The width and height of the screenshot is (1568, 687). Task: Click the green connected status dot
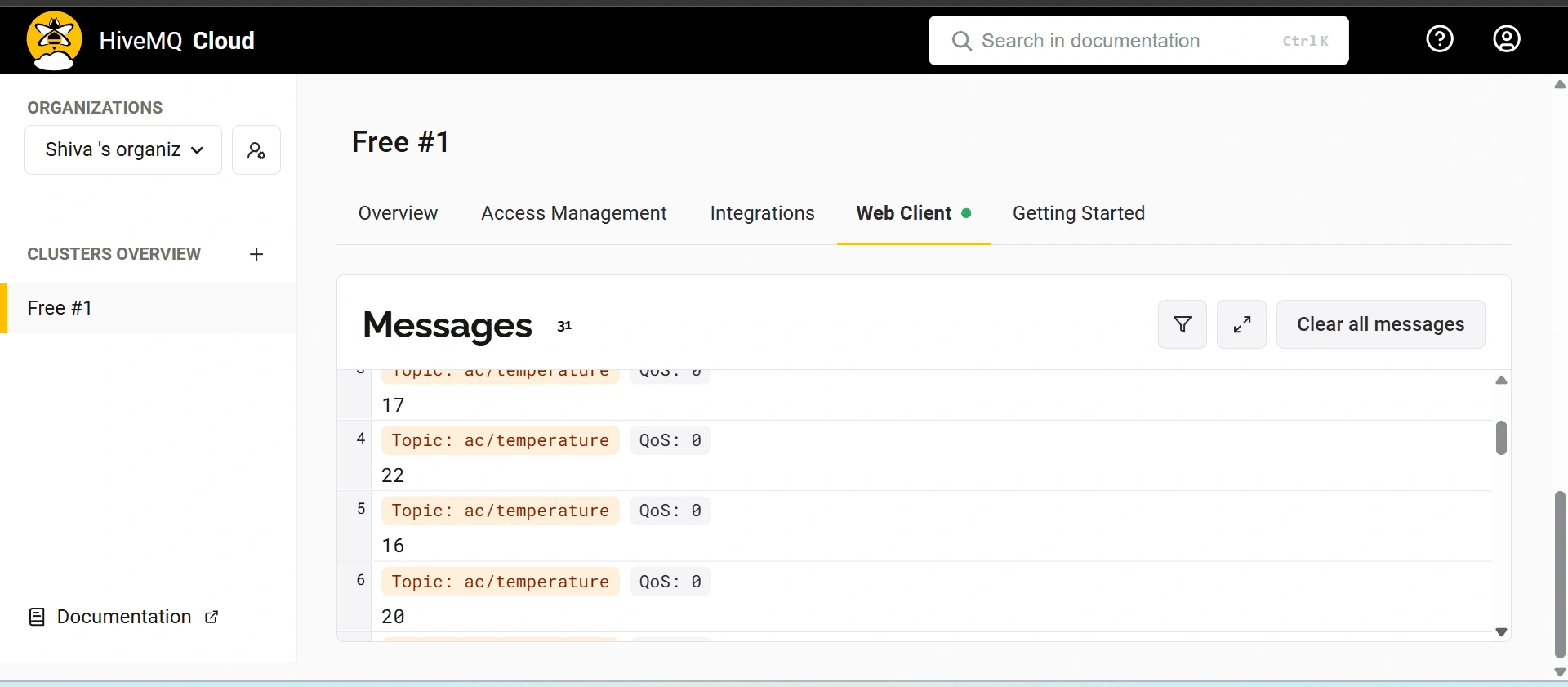pyautogui.click(x=966, y=213)
